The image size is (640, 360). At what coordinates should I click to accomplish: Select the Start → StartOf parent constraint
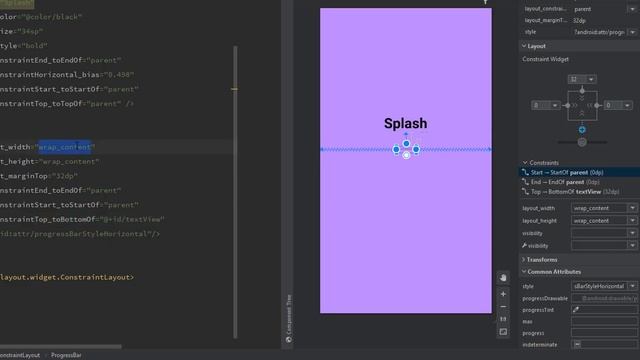click(x=580, y=172)
